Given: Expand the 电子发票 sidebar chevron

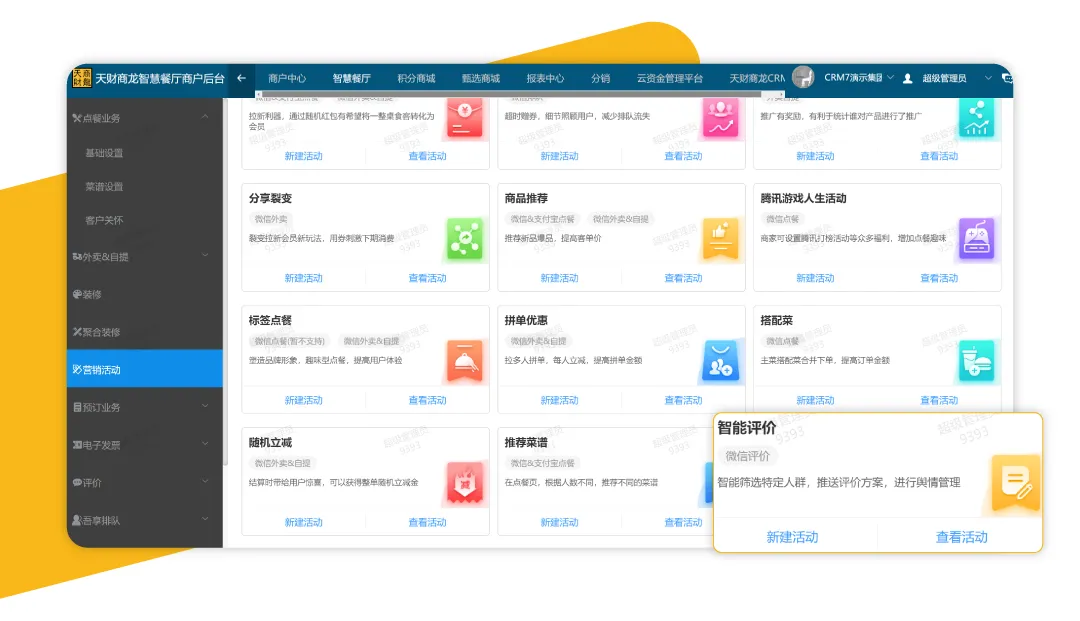Looking at the screenshot, I should [205, 444].
